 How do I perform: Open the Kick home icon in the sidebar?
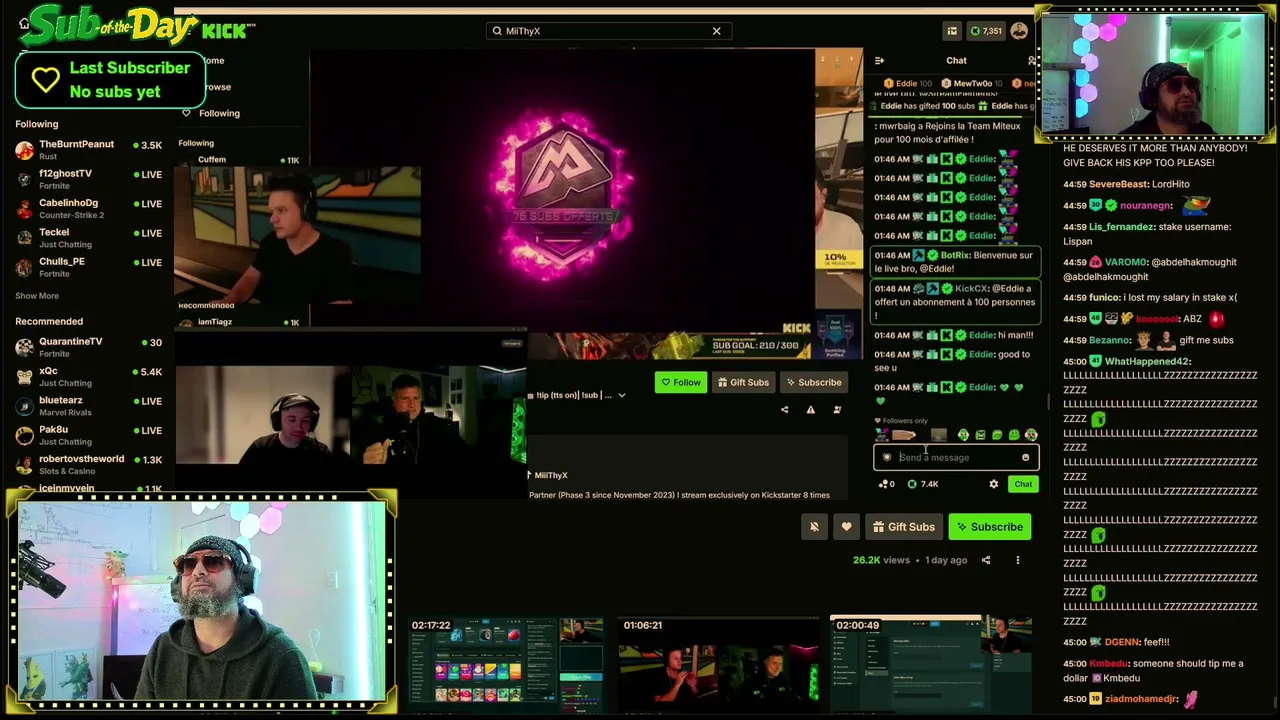click(x=24, y=23)
